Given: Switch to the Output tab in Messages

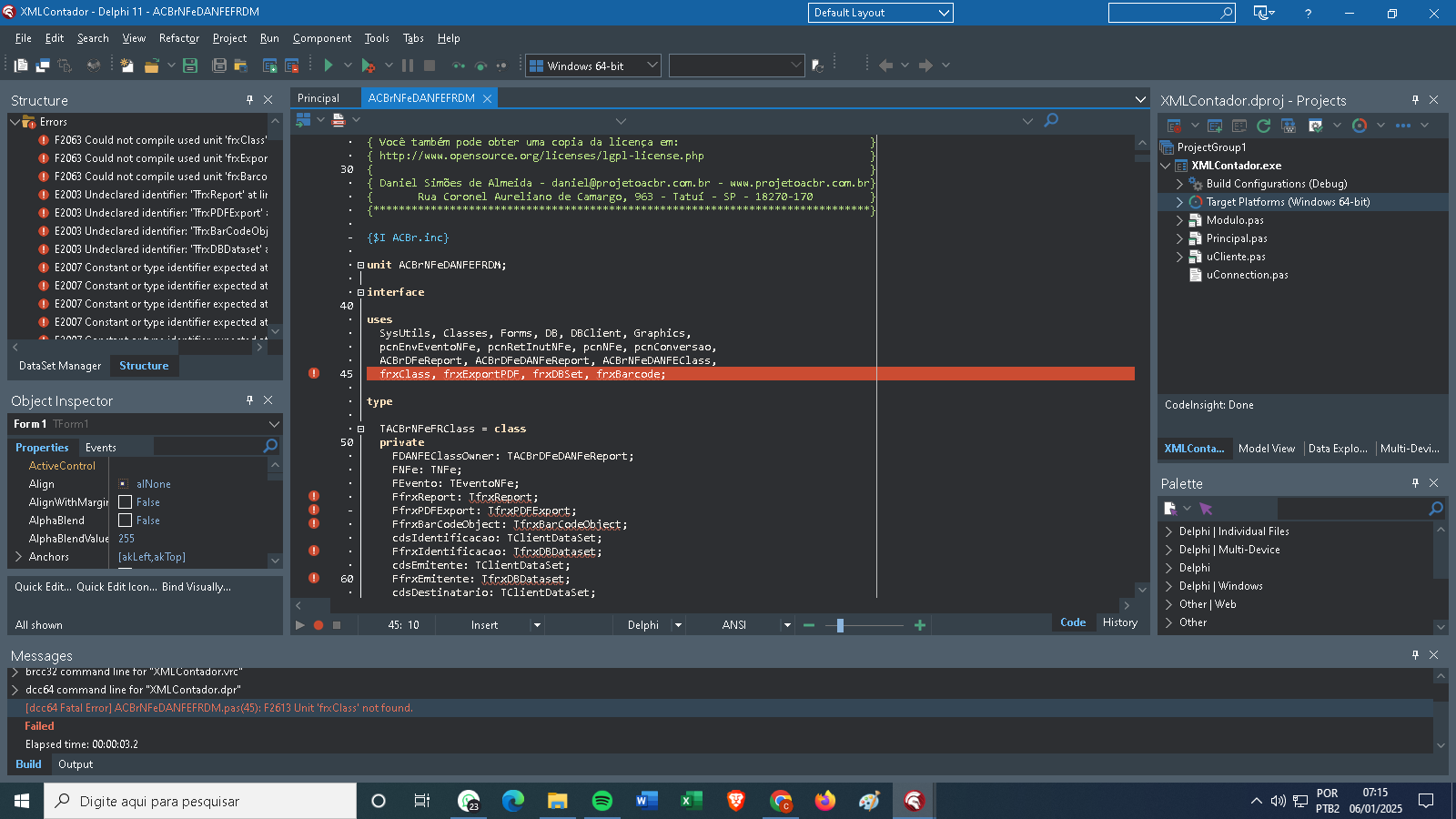Looking at the screenshot, I should pyautogui.click(x=76, y=764).
